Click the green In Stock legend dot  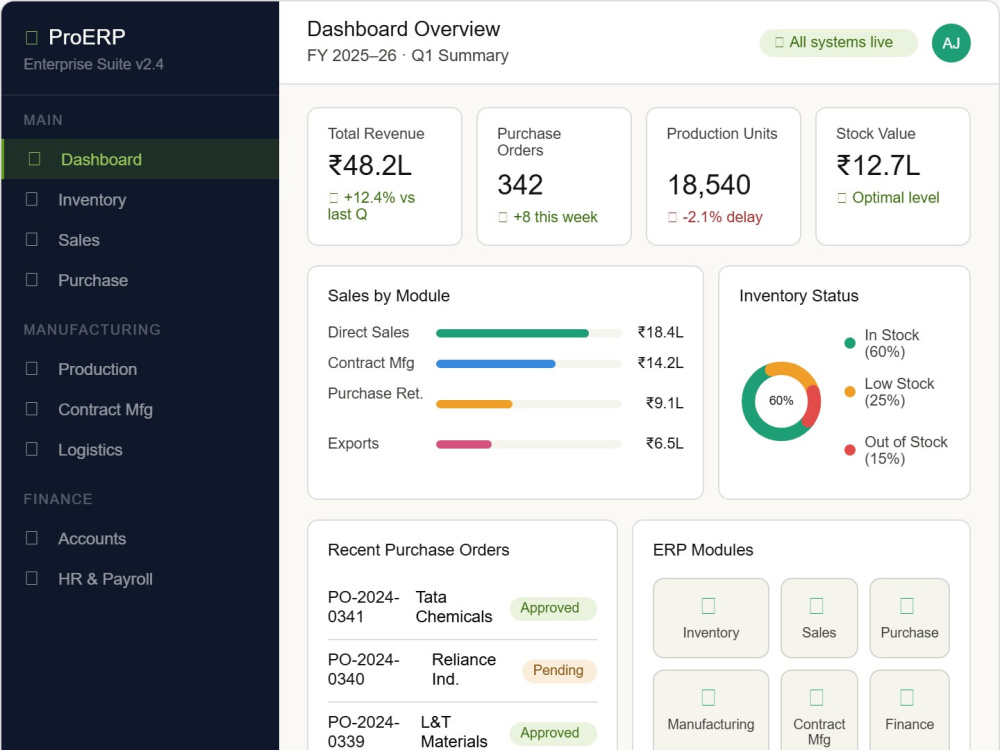(849, 343)
